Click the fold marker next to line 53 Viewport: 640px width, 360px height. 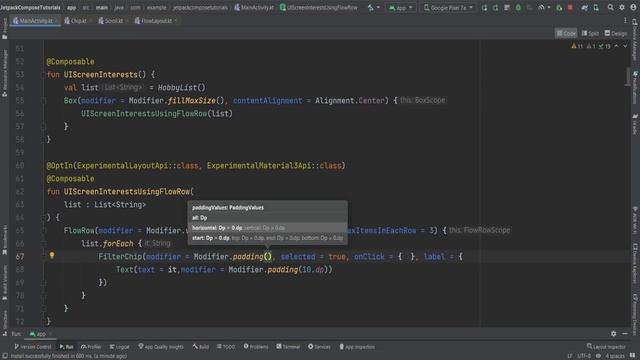point(43,74)
